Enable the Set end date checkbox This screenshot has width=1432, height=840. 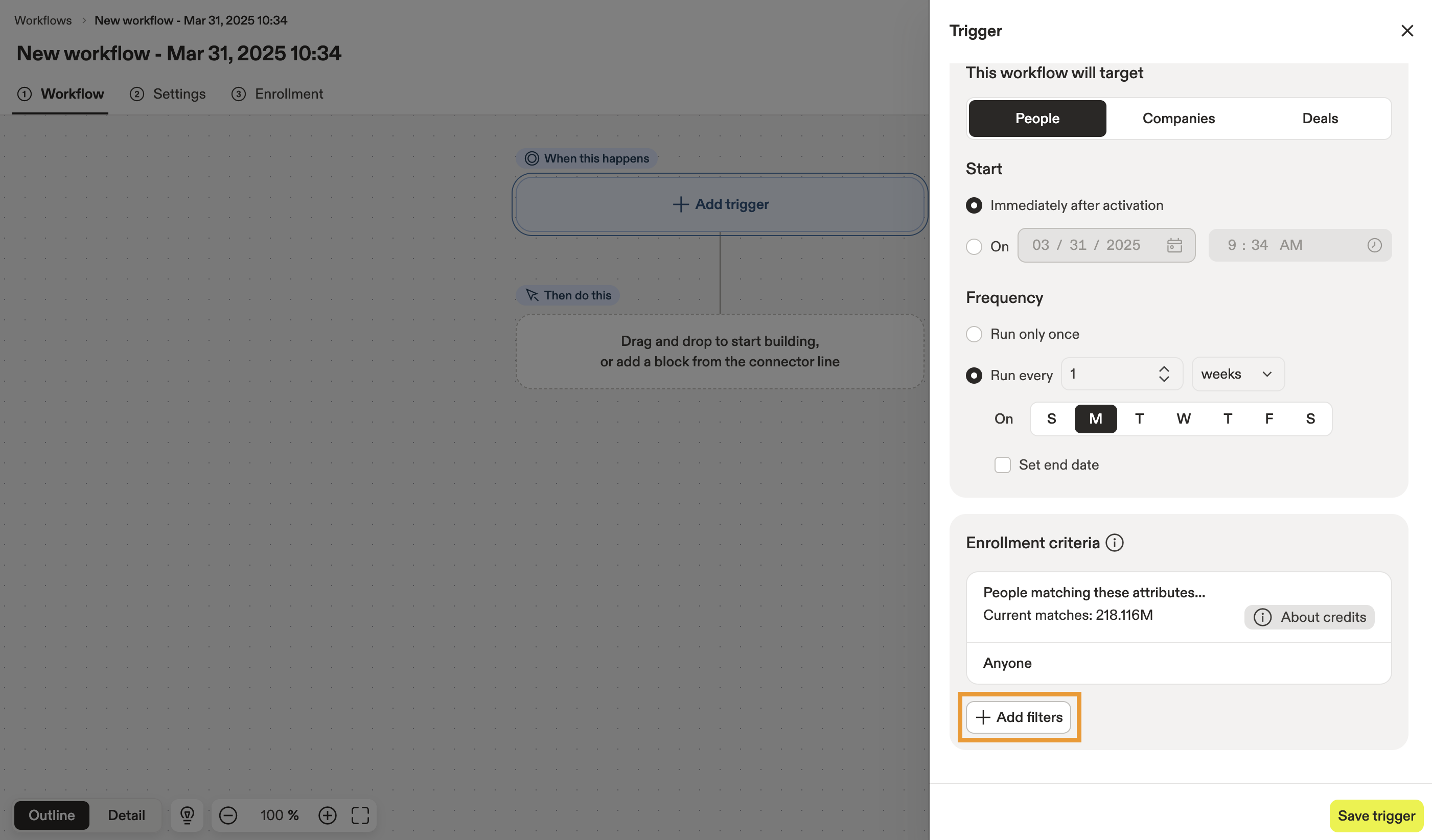(x=1002, y=464)
